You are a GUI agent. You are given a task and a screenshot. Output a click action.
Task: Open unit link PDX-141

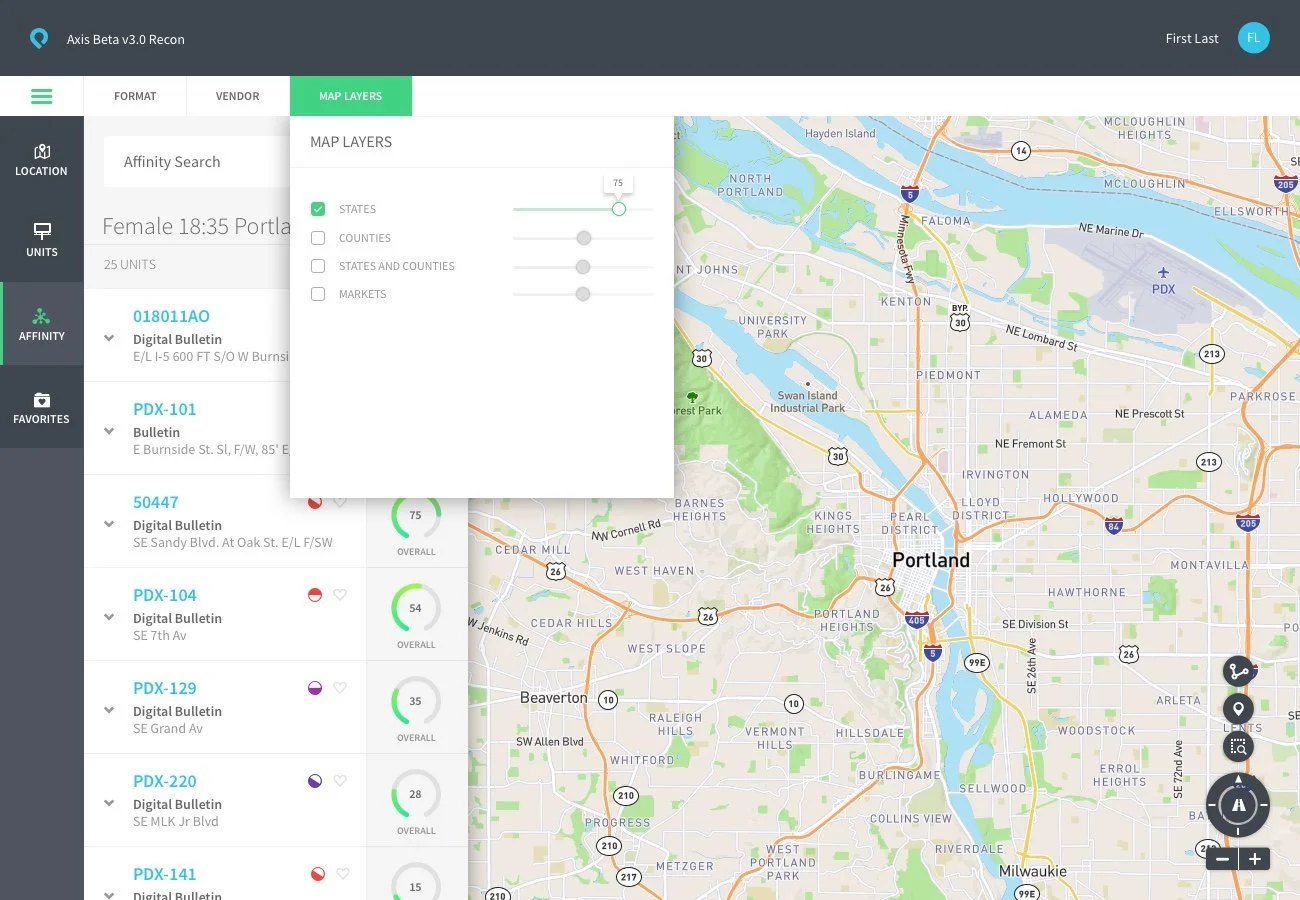coord(165,874)
